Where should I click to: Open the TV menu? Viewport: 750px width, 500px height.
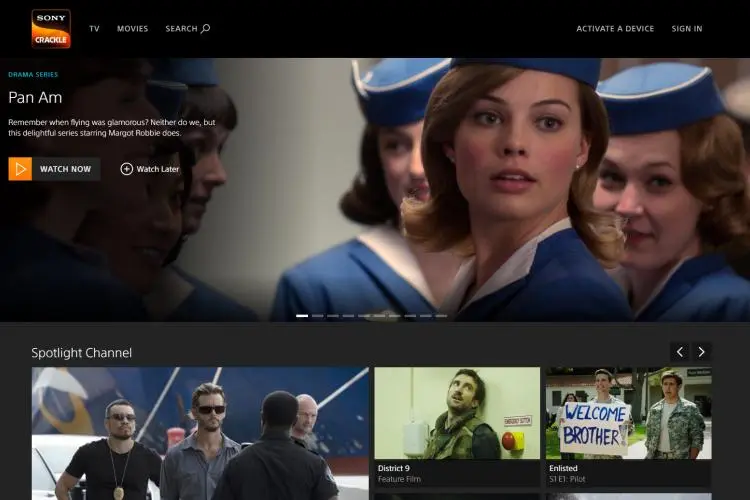pyautogui.click(x=94, y=29)
